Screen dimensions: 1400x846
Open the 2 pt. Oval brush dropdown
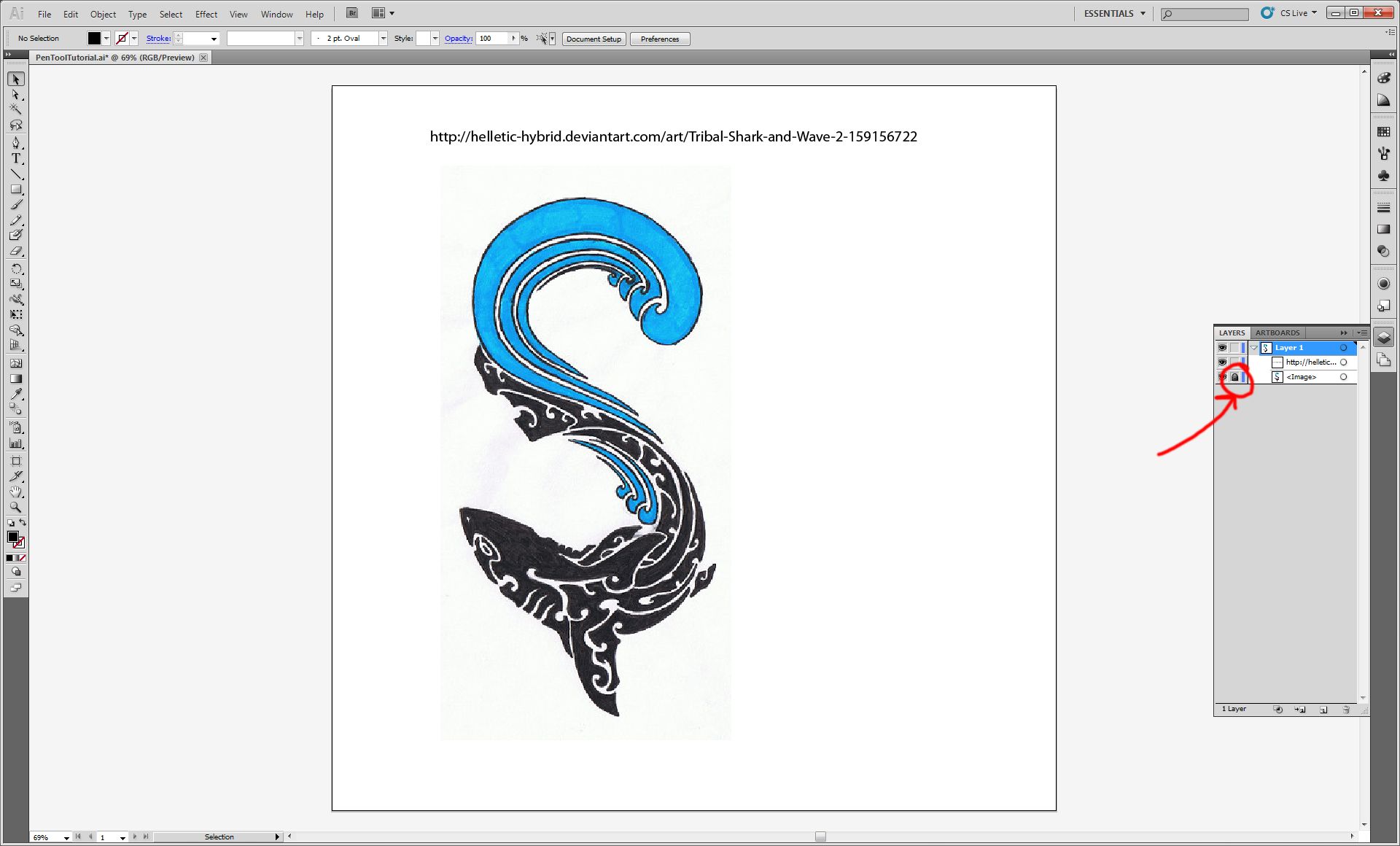[x=383, y=39]
